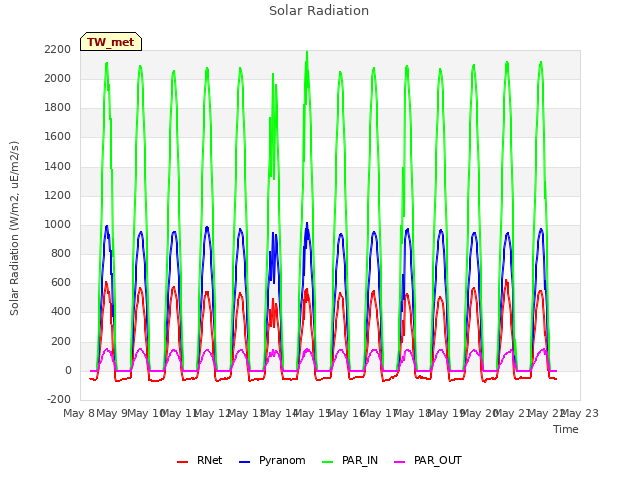Click the 1800 y-axis tick label

pyautogui.click(x=58, y=108)
